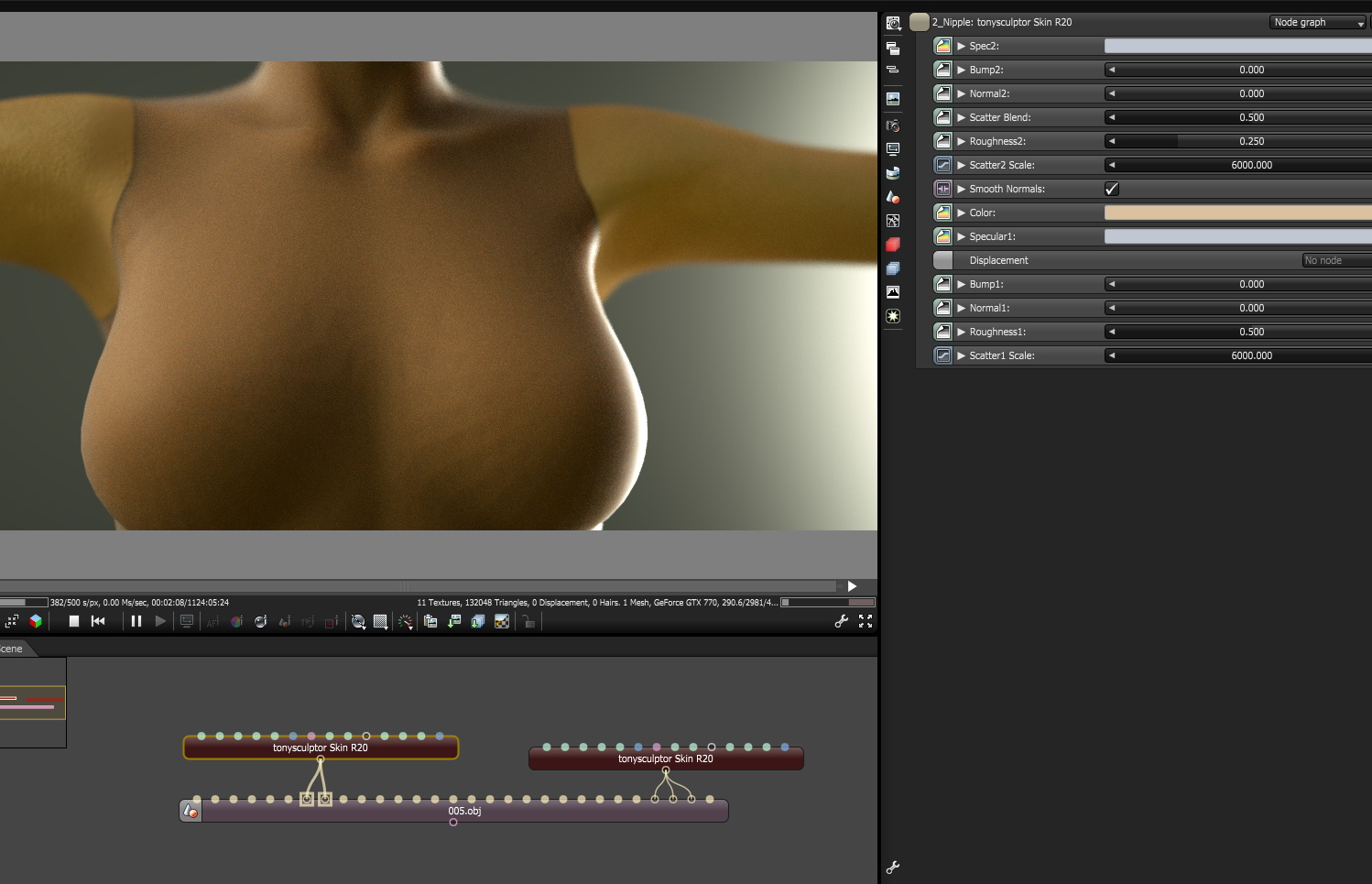
Task: Click the red cube icon in the sidebar
Action: click(x=893, y=245)
